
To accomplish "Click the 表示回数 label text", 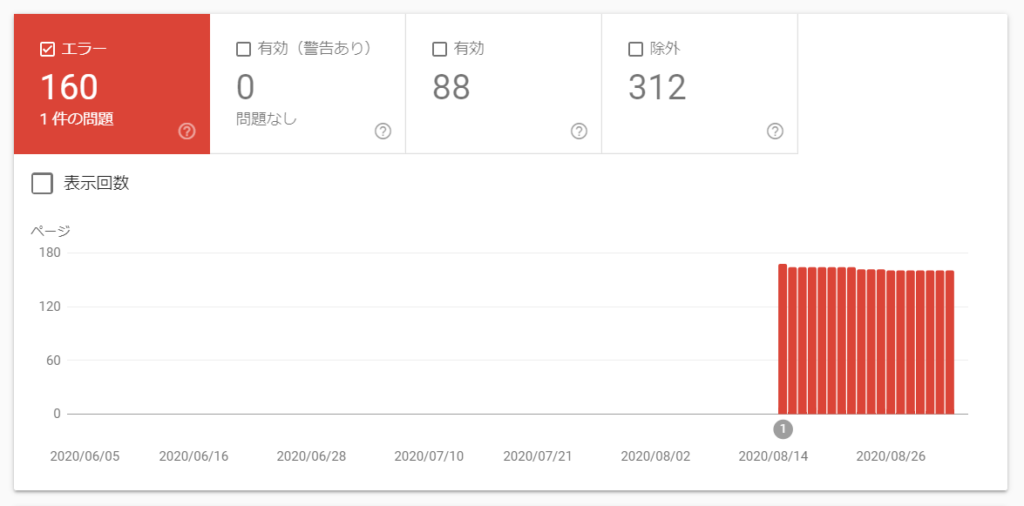I will coord(96,183).
